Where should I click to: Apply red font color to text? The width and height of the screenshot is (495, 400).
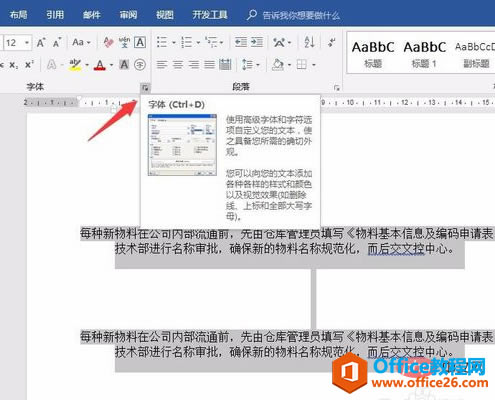coord(100,65)
